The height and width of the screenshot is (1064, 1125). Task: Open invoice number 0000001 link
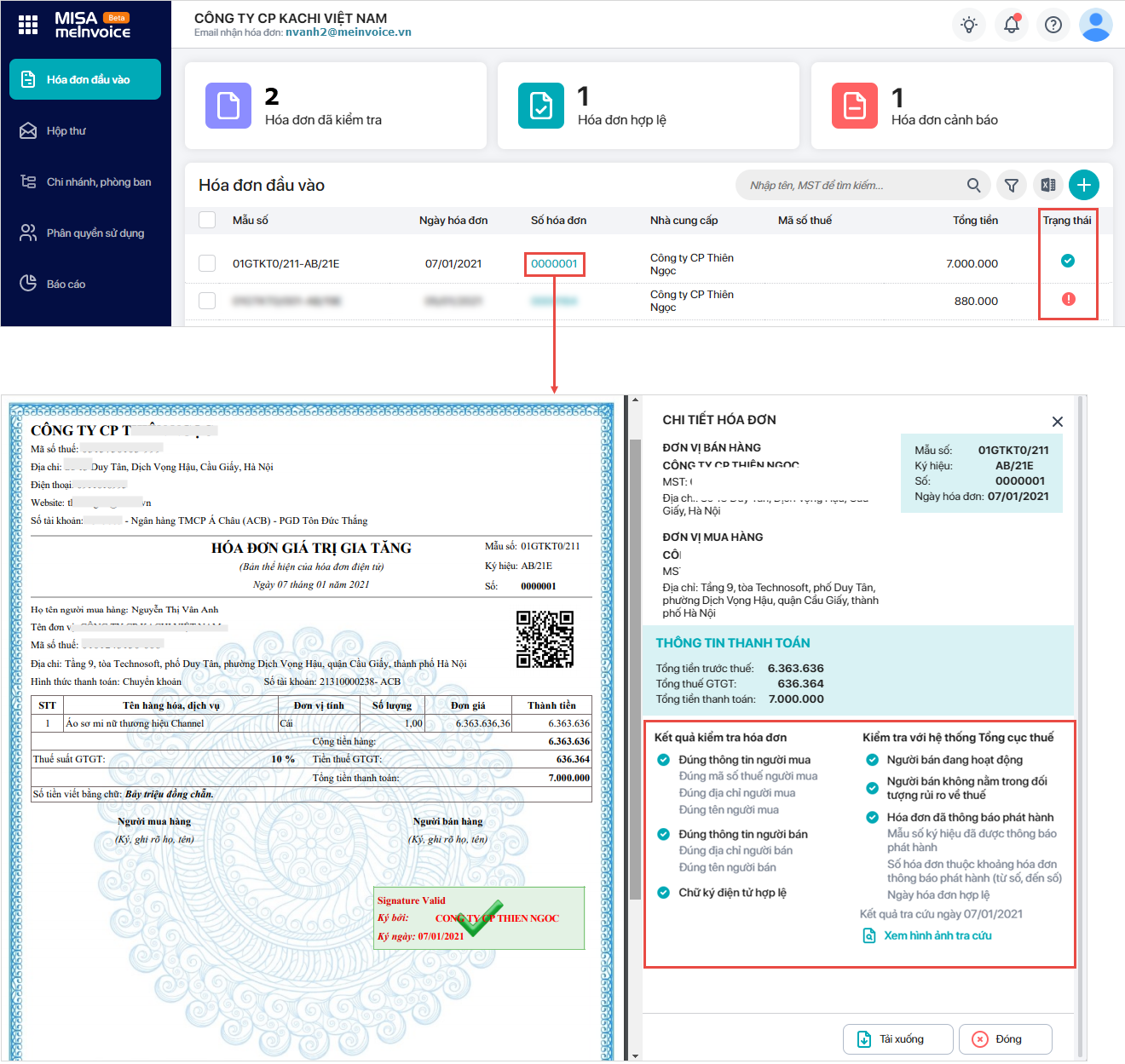(x=554, y=264)
